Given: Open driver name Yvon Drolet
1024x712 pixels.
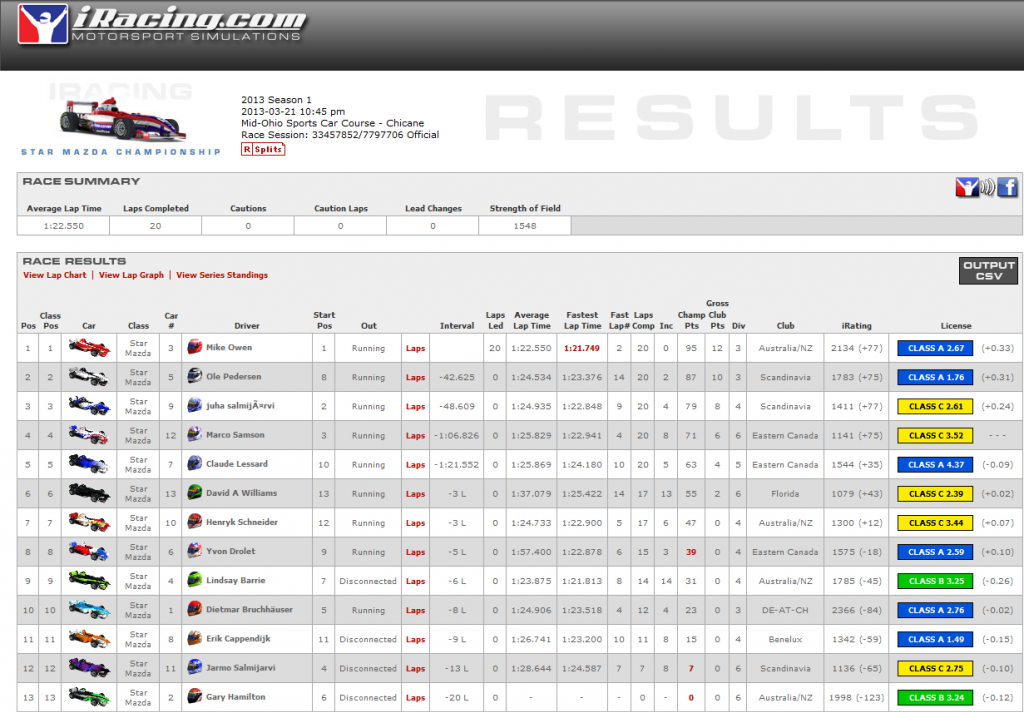Looking at the screenshot, I should coord(231,551).
